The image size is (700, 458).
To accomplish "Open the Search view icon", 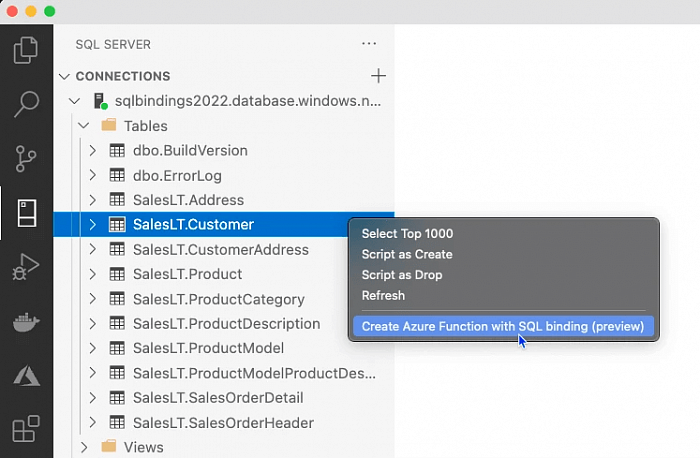I will pos(26,103).
